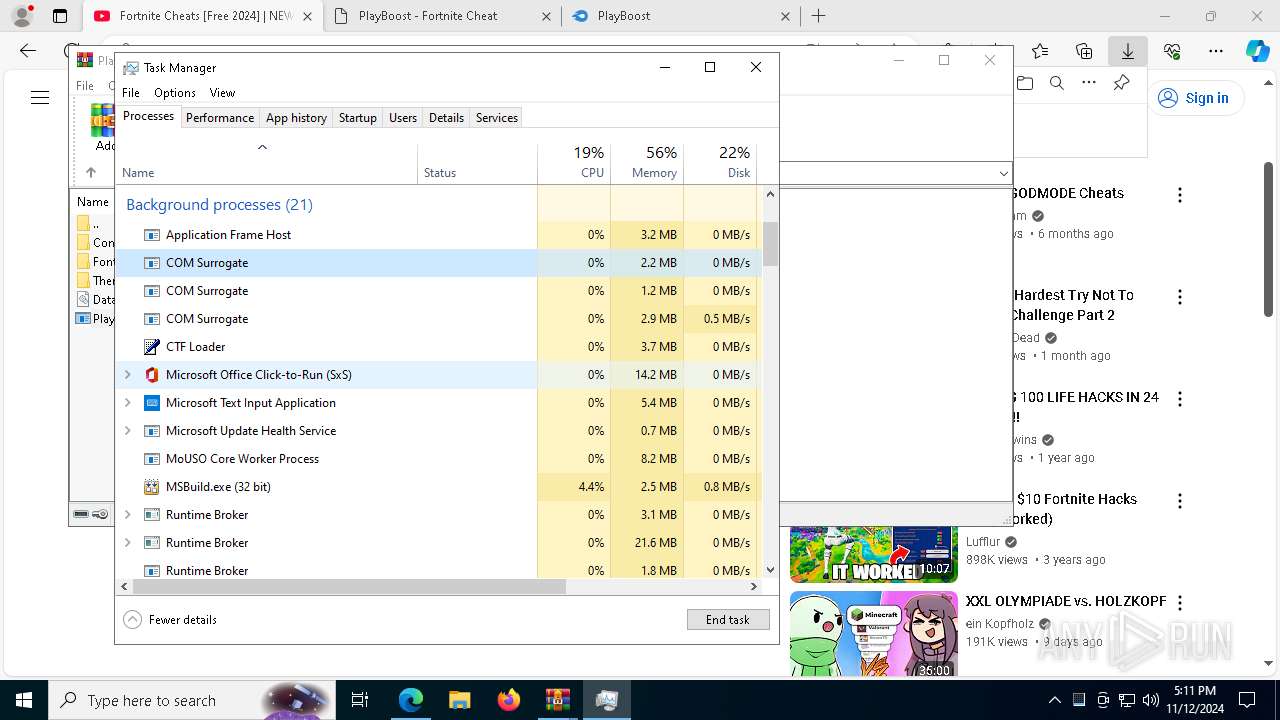Open the PlayBoost browser tab
Image resolution: width=1280 pixels, height=720 pixels.
coord(680,16)
